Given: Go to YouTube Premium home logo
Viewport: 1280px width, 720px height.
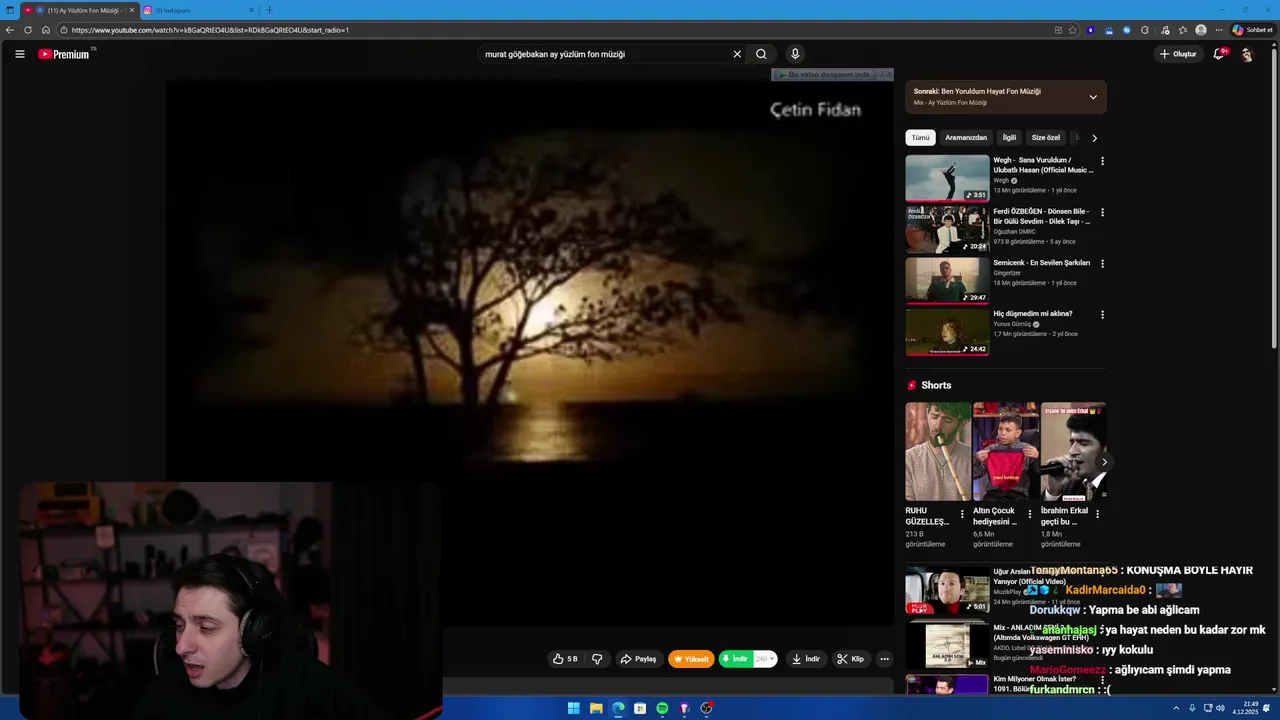Looking at the screenshot, I should (64, 54).
